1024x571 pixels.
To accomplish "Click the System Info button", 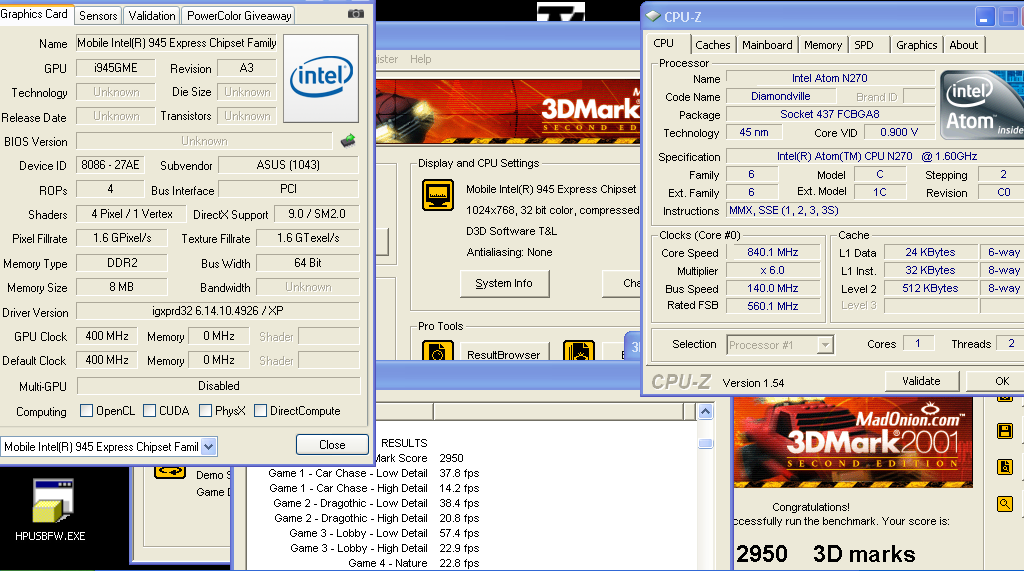I will 504,283.
